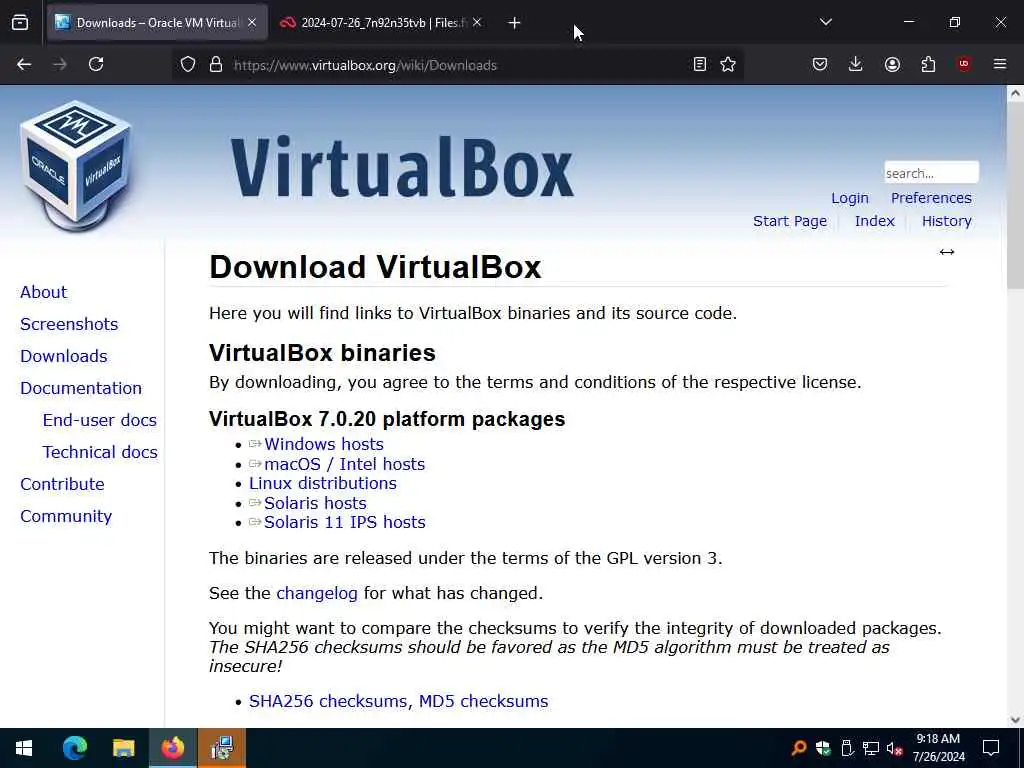Image resolution: width=1024 pixels, height=768 pixels.
Task: Launch Microsoft Edge from taskbar
Action: pos(74,748)
